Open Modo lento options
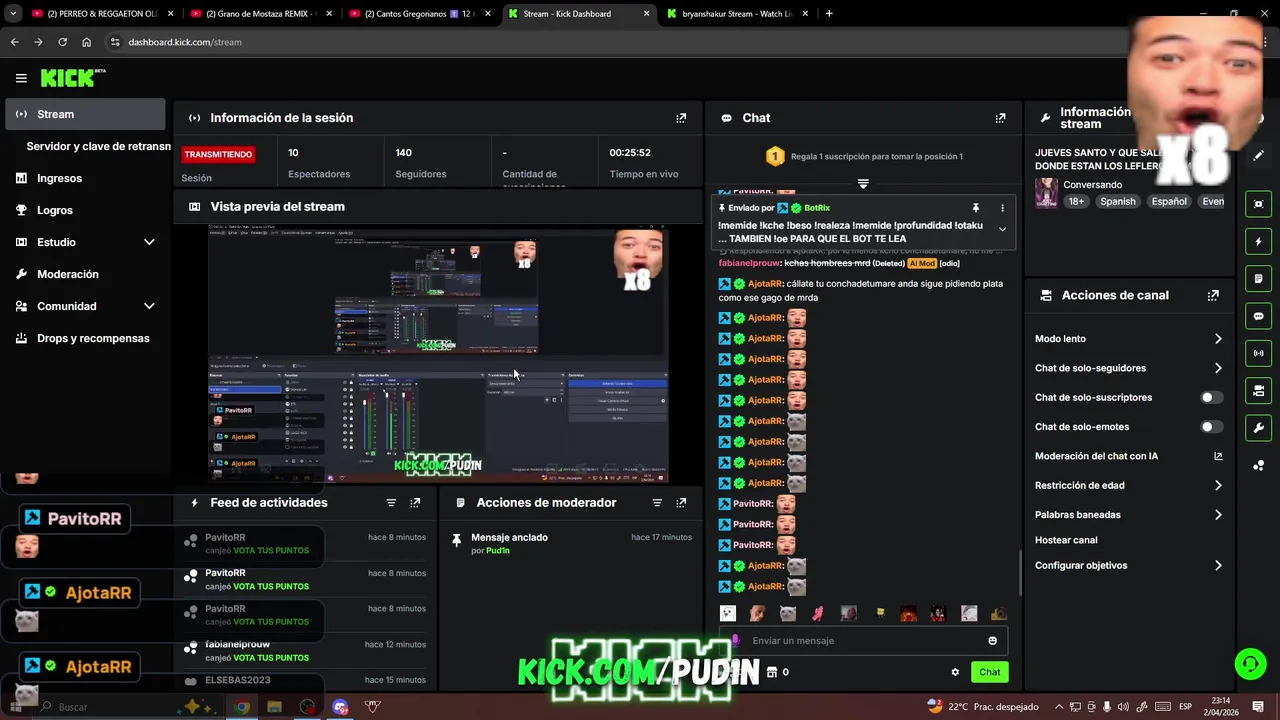 click(1128, 339)
